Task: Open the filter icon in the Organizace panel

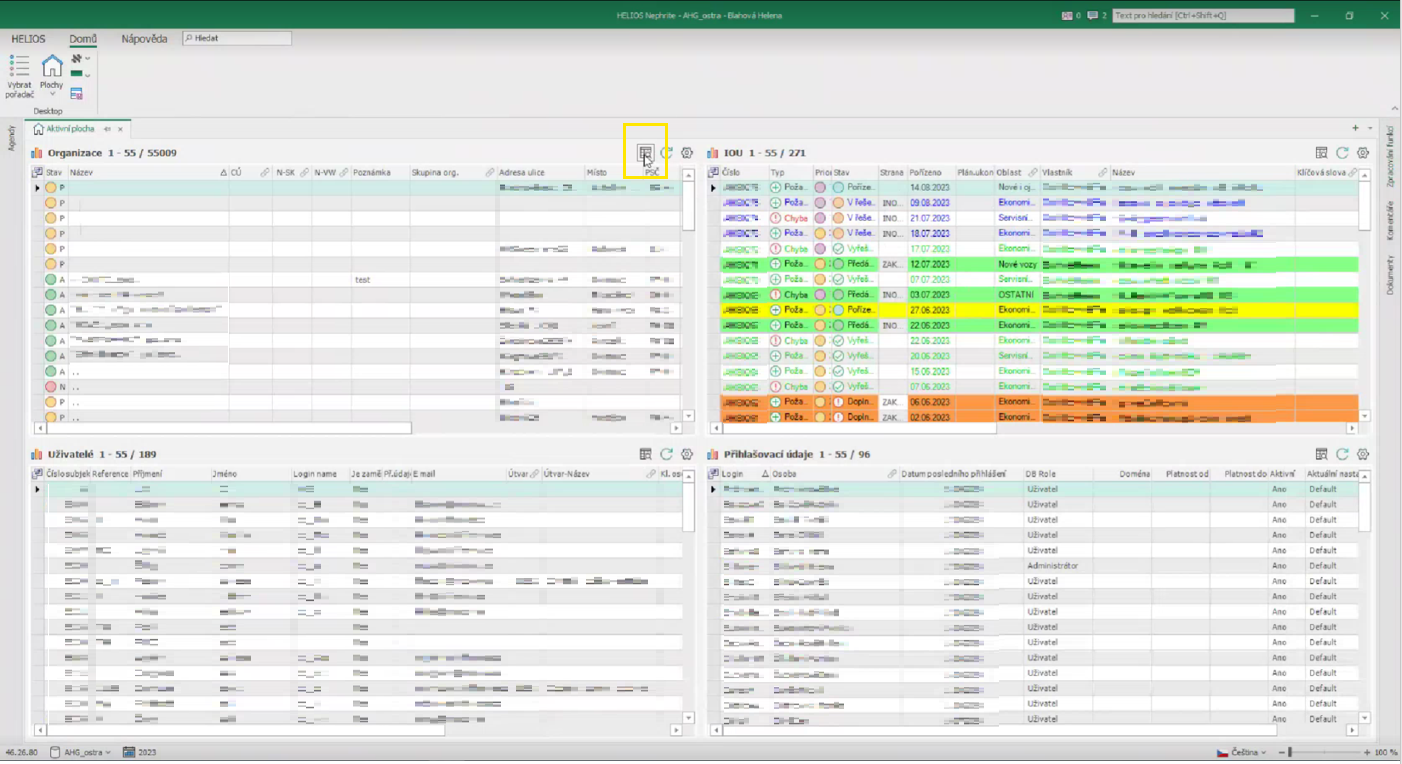Action: point(645,153)
